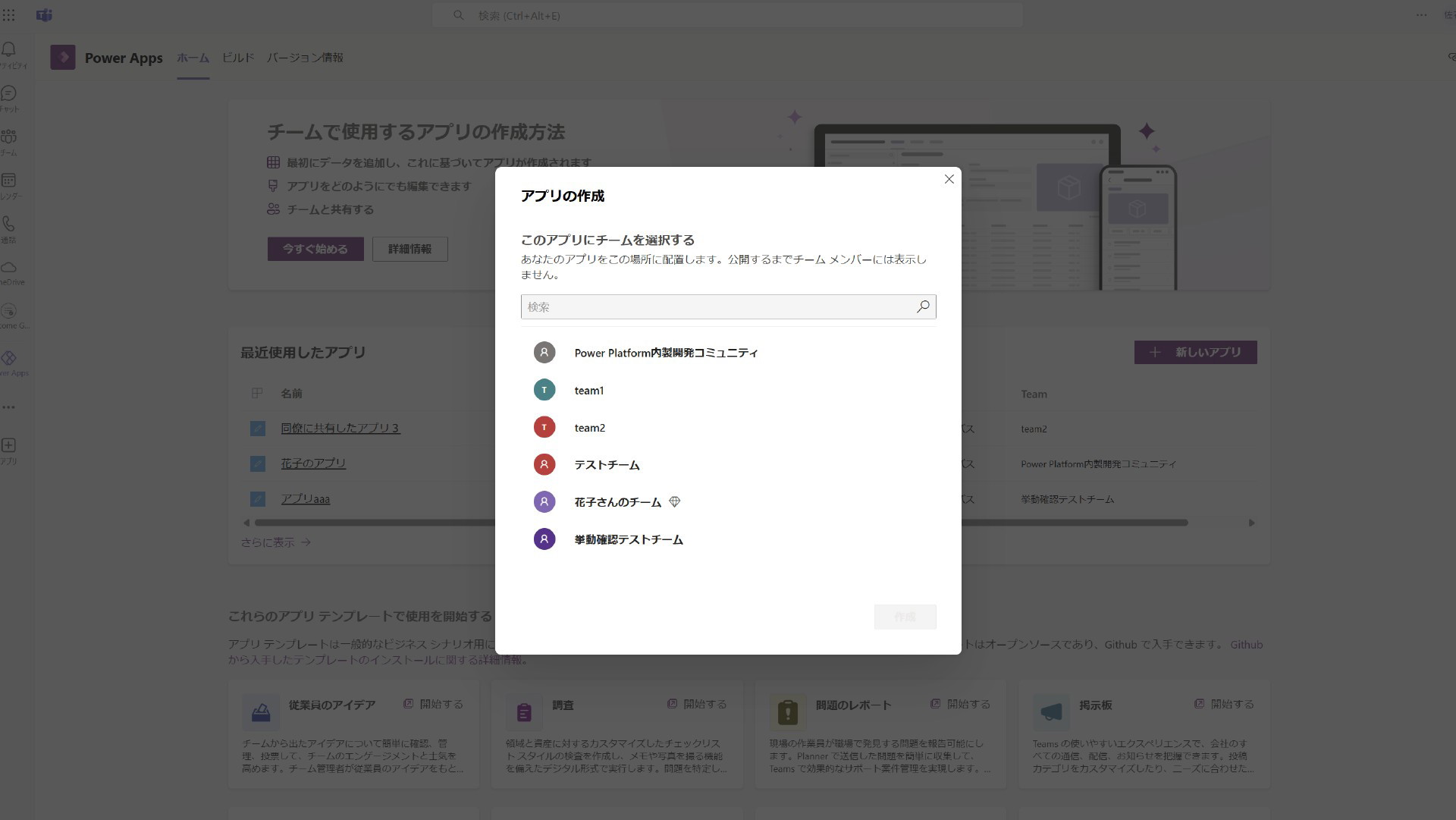Open more apps ellipsis in sidebar
The width and height of the screenshot is (1456, 820).
point(8,407)
